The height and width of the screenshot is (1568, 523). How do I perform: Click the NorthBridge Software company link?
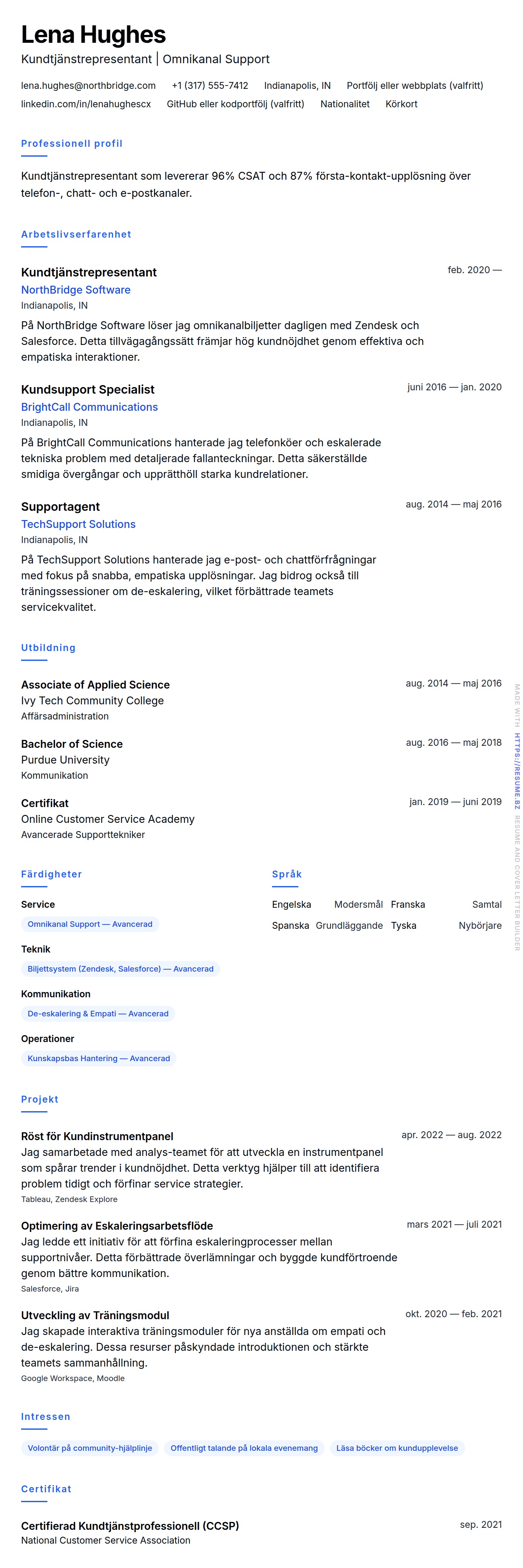[75, 290]
